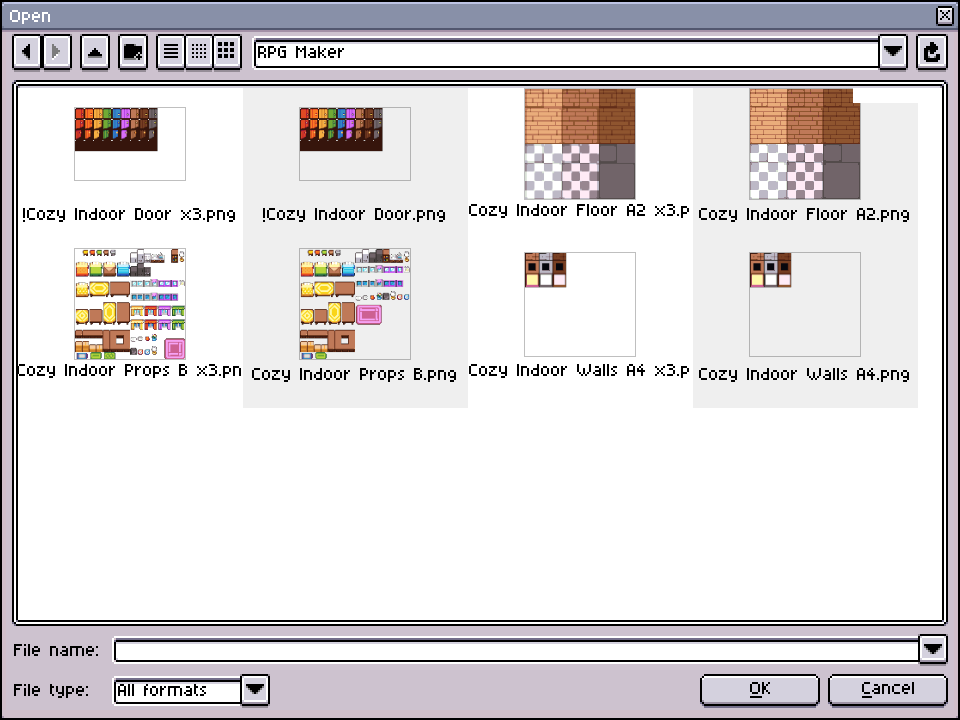Select the !Cozy Indoor Door x3.png thumbnail
The height and width of the screenshot is (720, 960).
tap(130, 144)
